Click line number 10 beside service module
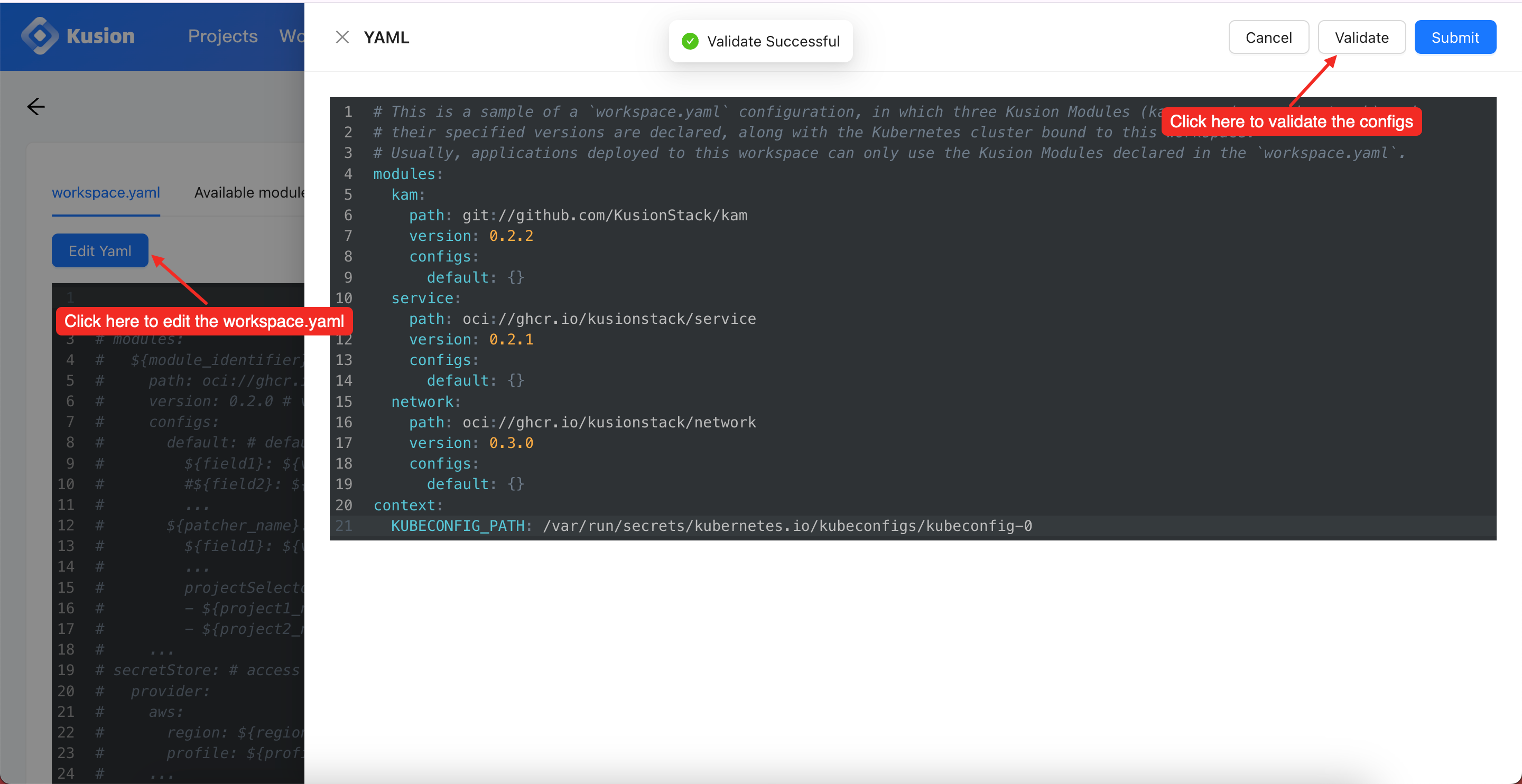This screenshot has width=1522, height=784. tap(345, 298)
